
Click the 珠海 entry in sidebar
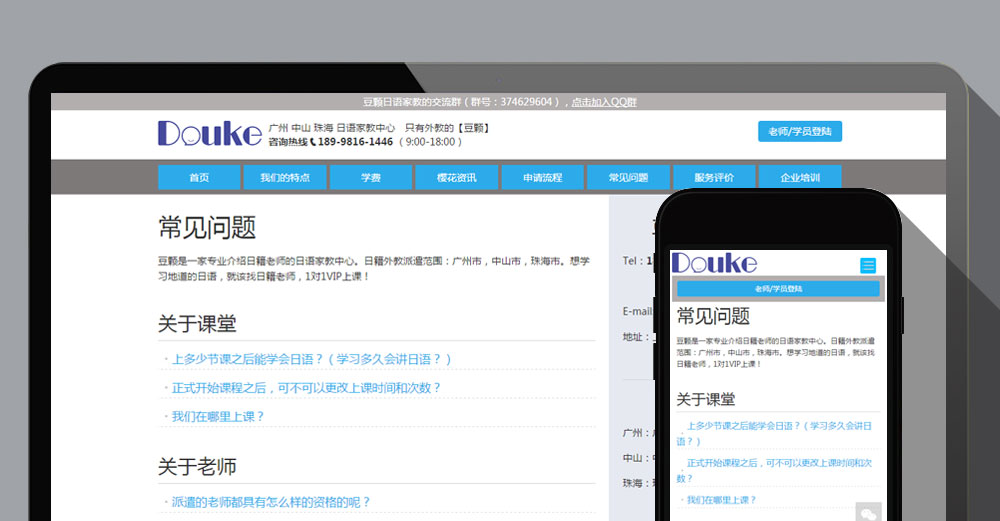[x=636, y=483]
